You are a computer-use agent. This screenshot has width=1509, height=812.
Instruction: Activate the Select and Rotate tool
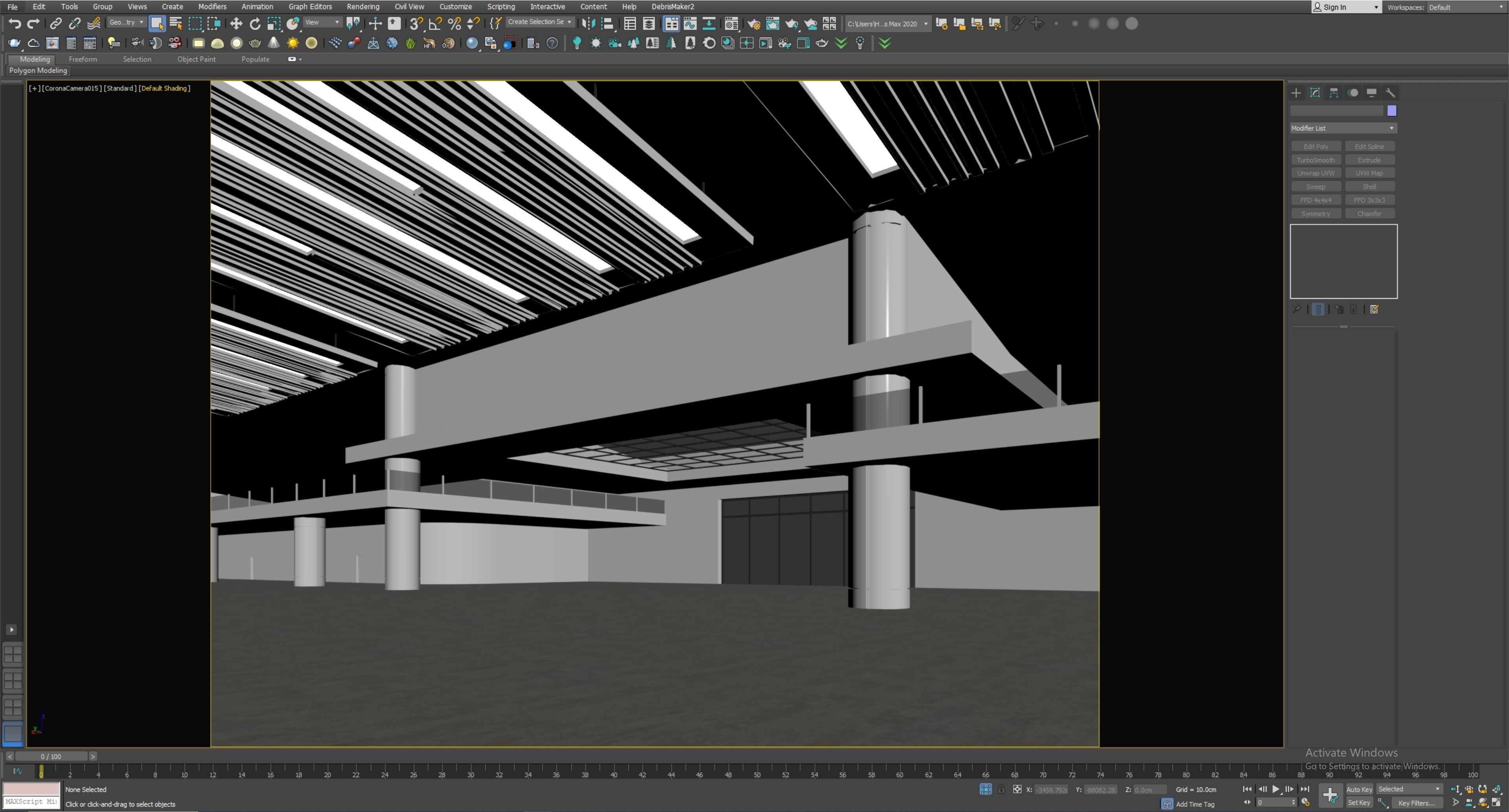point(255,24)
